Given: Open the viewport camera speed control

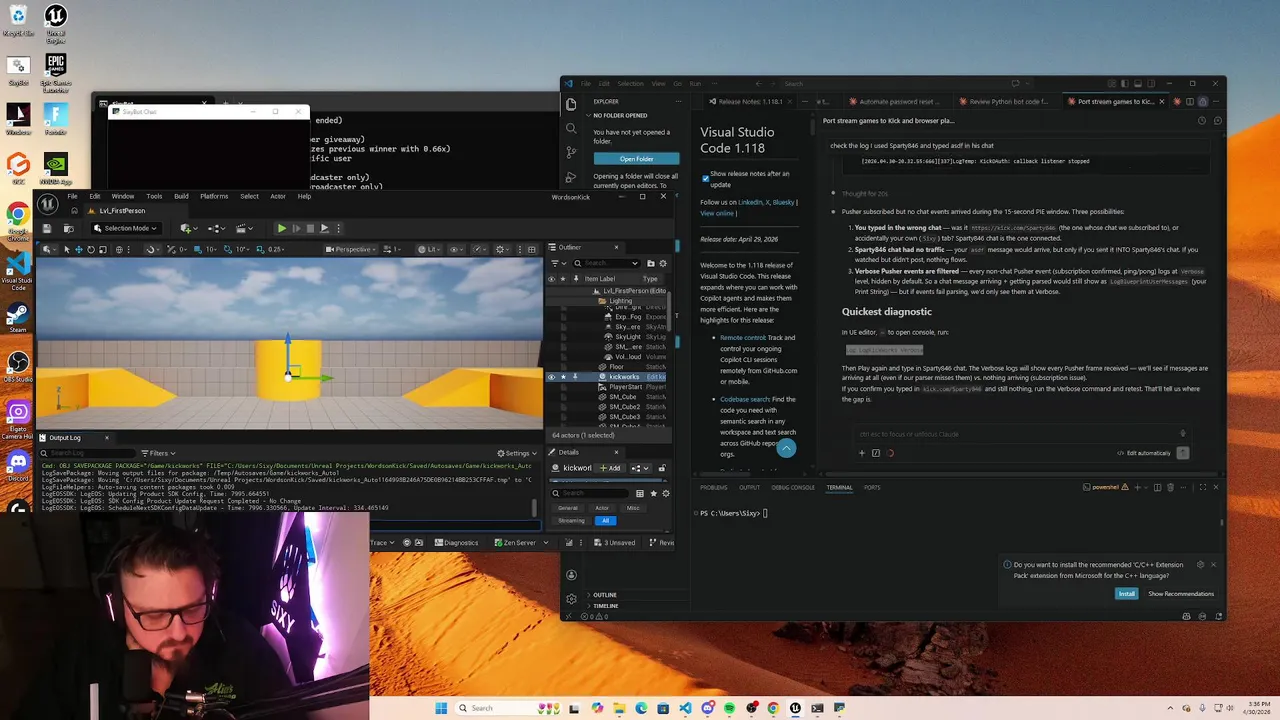Looking at the screenshot, I should coord(392,249).
